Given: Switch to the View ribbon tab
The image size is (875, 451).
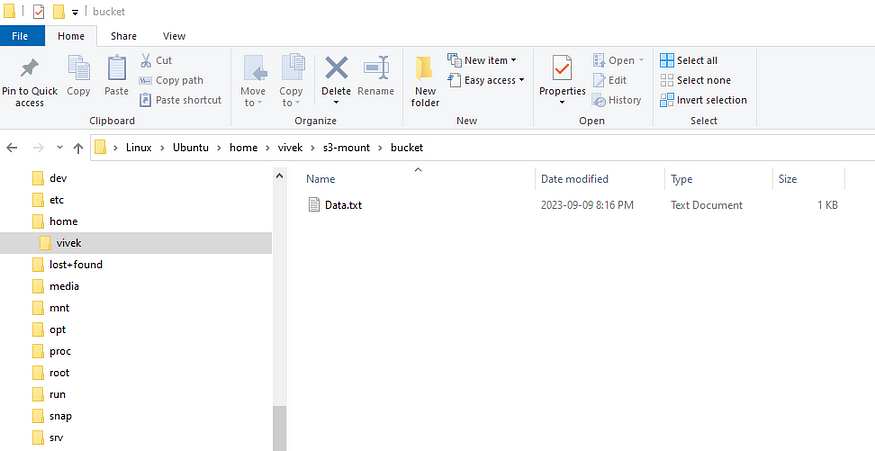Looking at the screenshot, I should pos(174,36).
